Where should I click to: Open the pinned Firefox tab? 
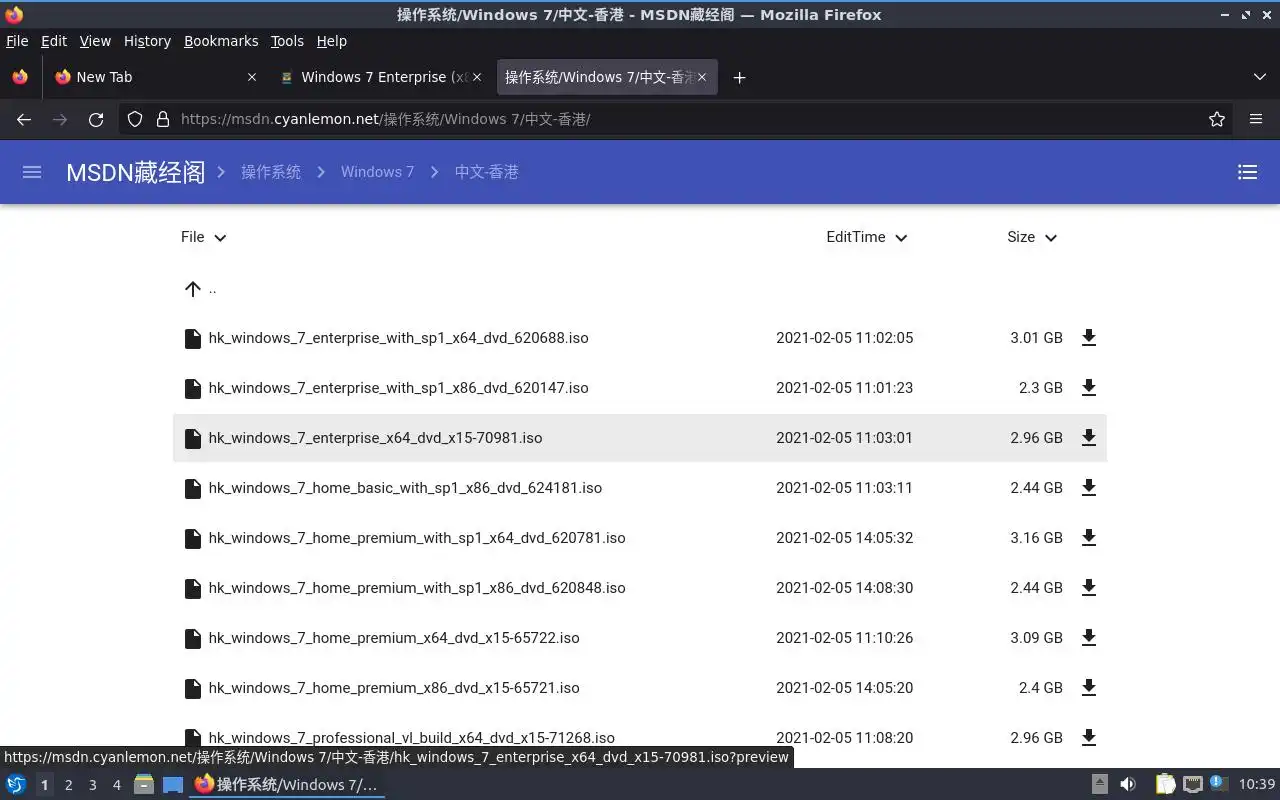(20, 77)
